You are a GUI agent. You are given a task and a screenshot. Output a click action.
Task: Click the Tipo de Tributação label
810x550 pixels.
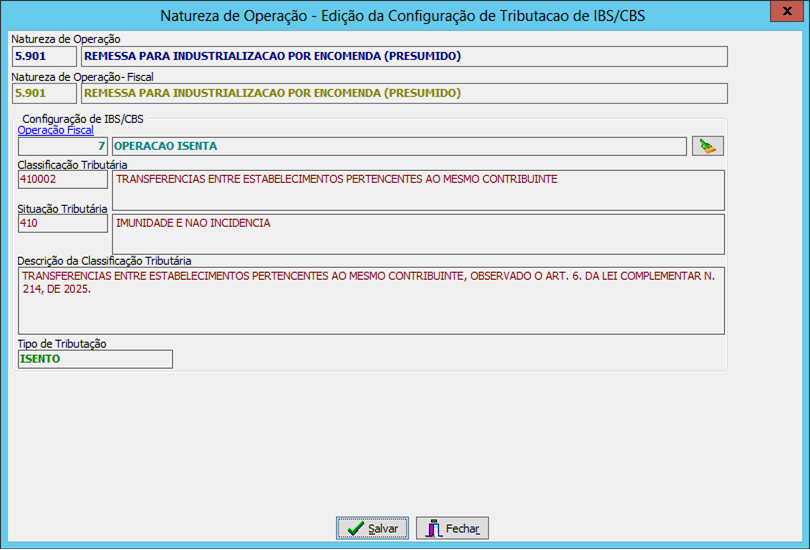(62, 343)
